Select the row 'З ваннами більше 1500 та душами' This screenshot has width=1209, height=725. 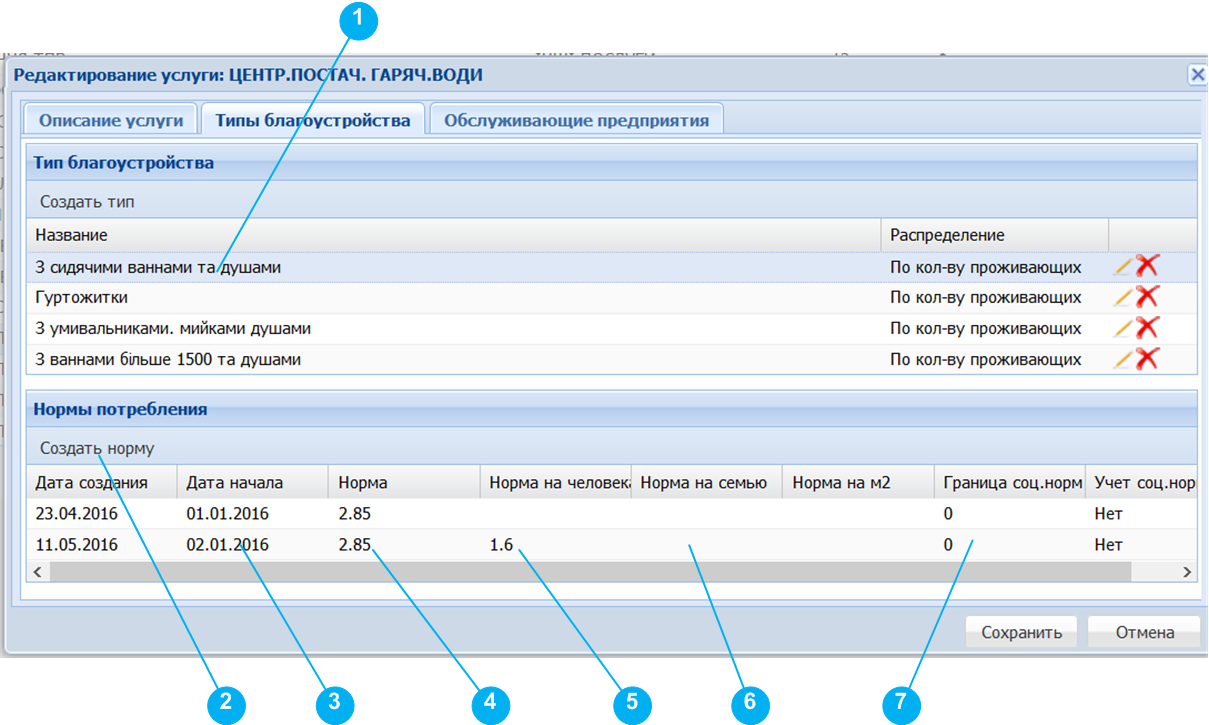coord(611,359)
